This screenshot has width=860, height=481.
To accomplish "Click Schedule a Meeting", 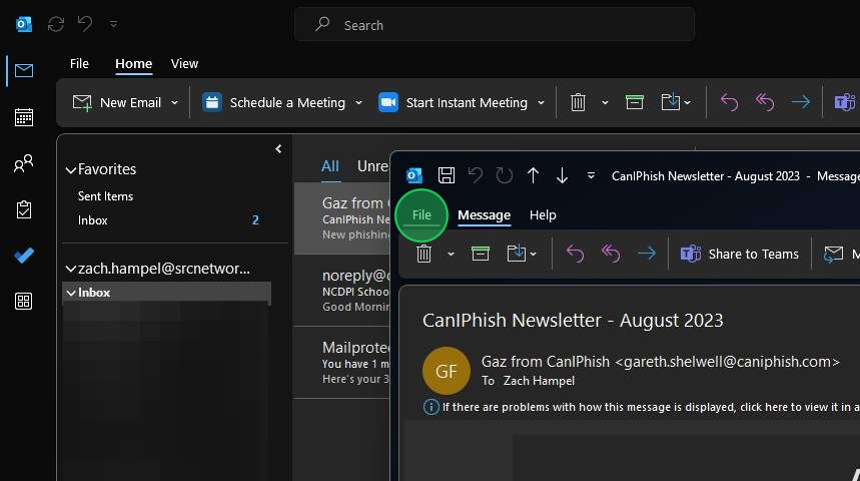I will [x=274, y=103].
